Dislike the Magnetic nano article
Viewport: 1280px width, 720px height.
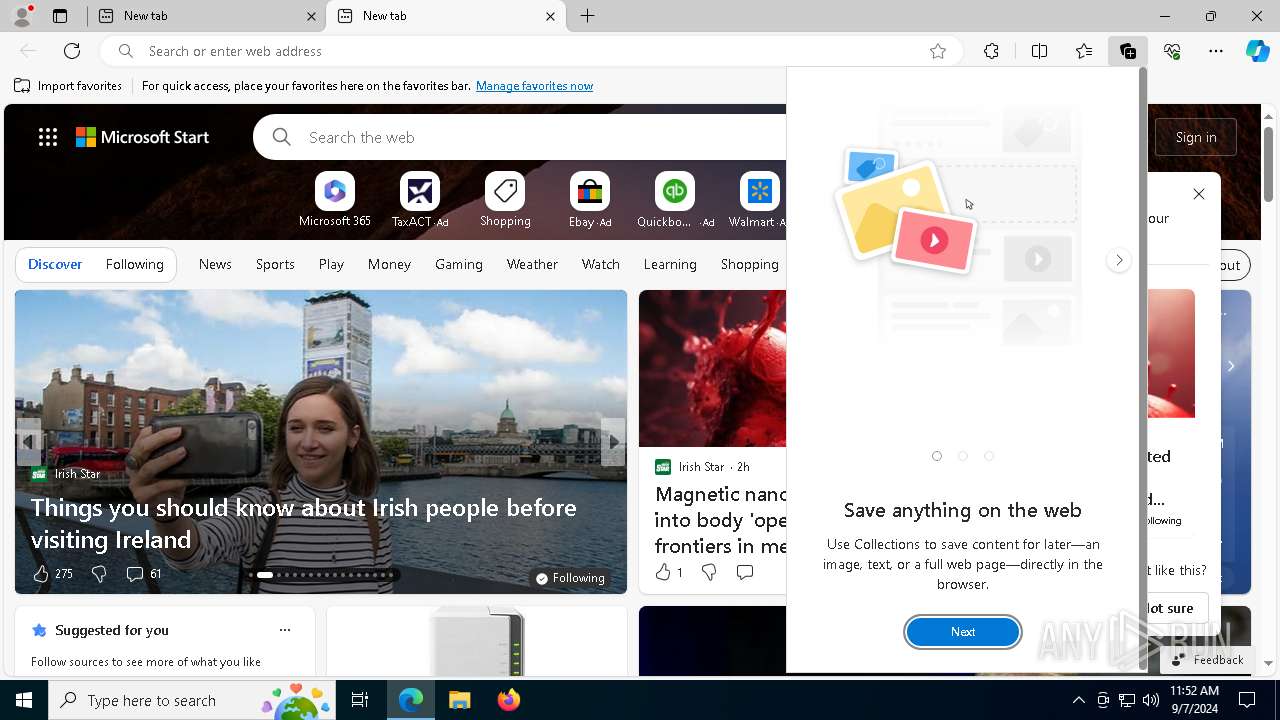click(708, 572)
